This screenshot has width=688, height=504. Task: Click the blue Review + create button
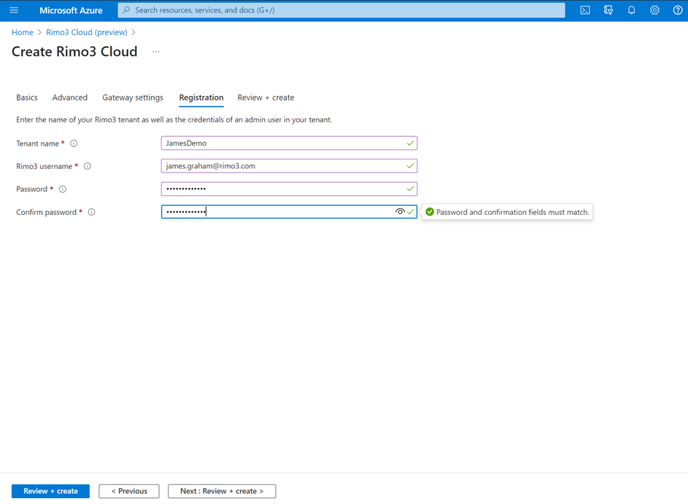[50, 491]
